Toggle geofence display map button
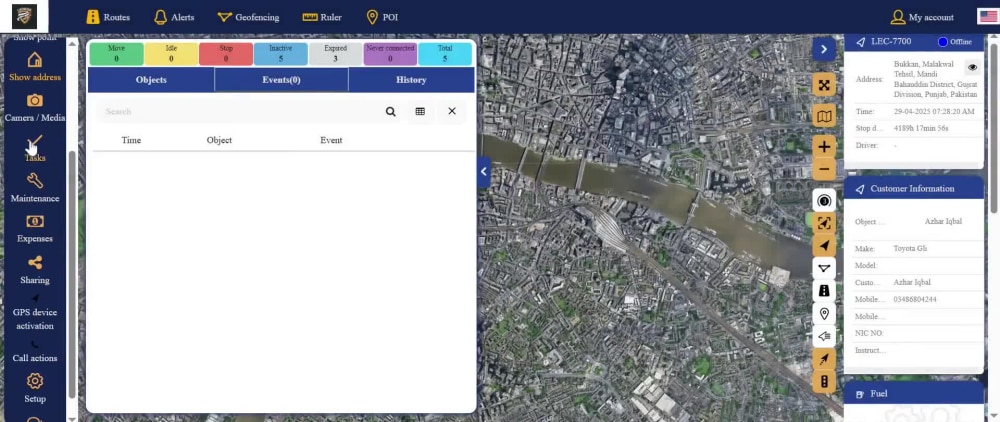The width and height of the screenshot is (1000, 422). click(824, 268)
